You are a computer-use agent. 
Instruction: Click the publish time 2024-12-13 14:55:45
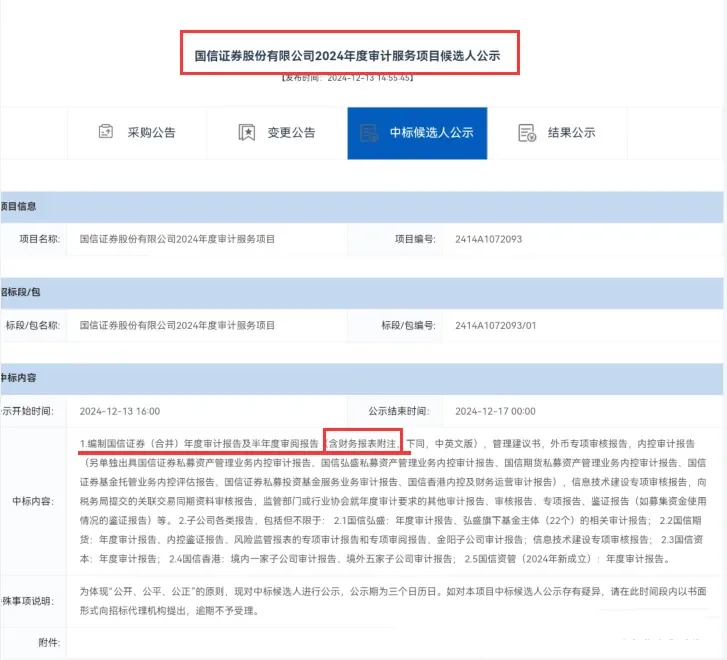tap(347, 78)
